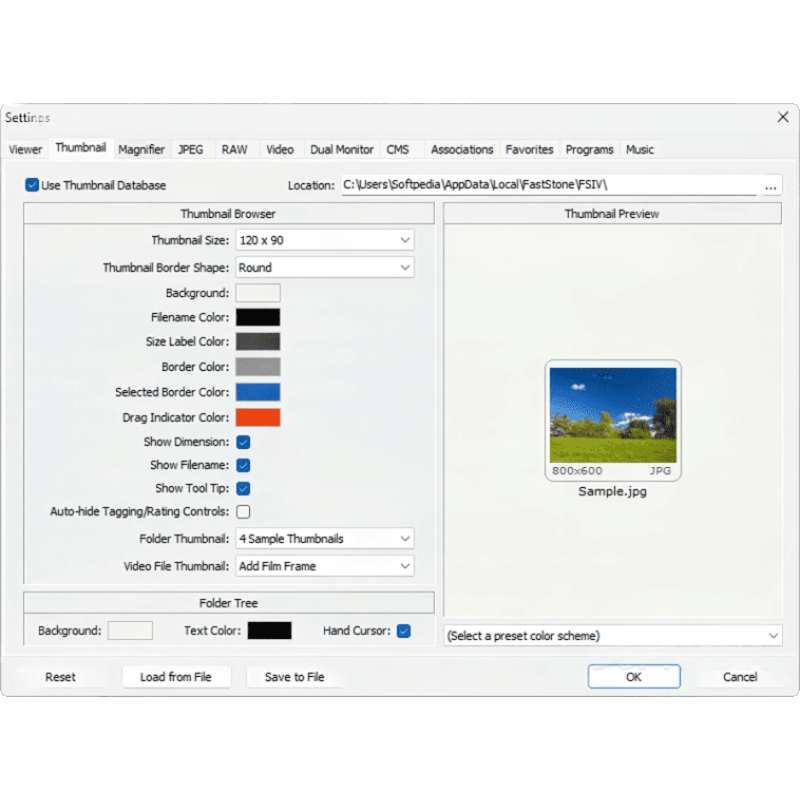
Task: Toggle Use Thumbnail Database checkbox
Action: click(x=32, y=185)
